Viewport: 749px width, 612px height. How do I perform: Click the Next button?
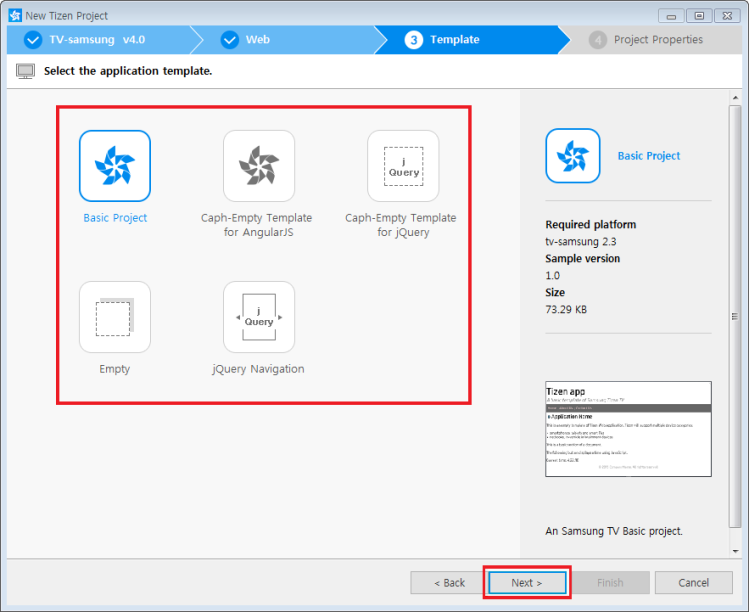tap(527, 582)
